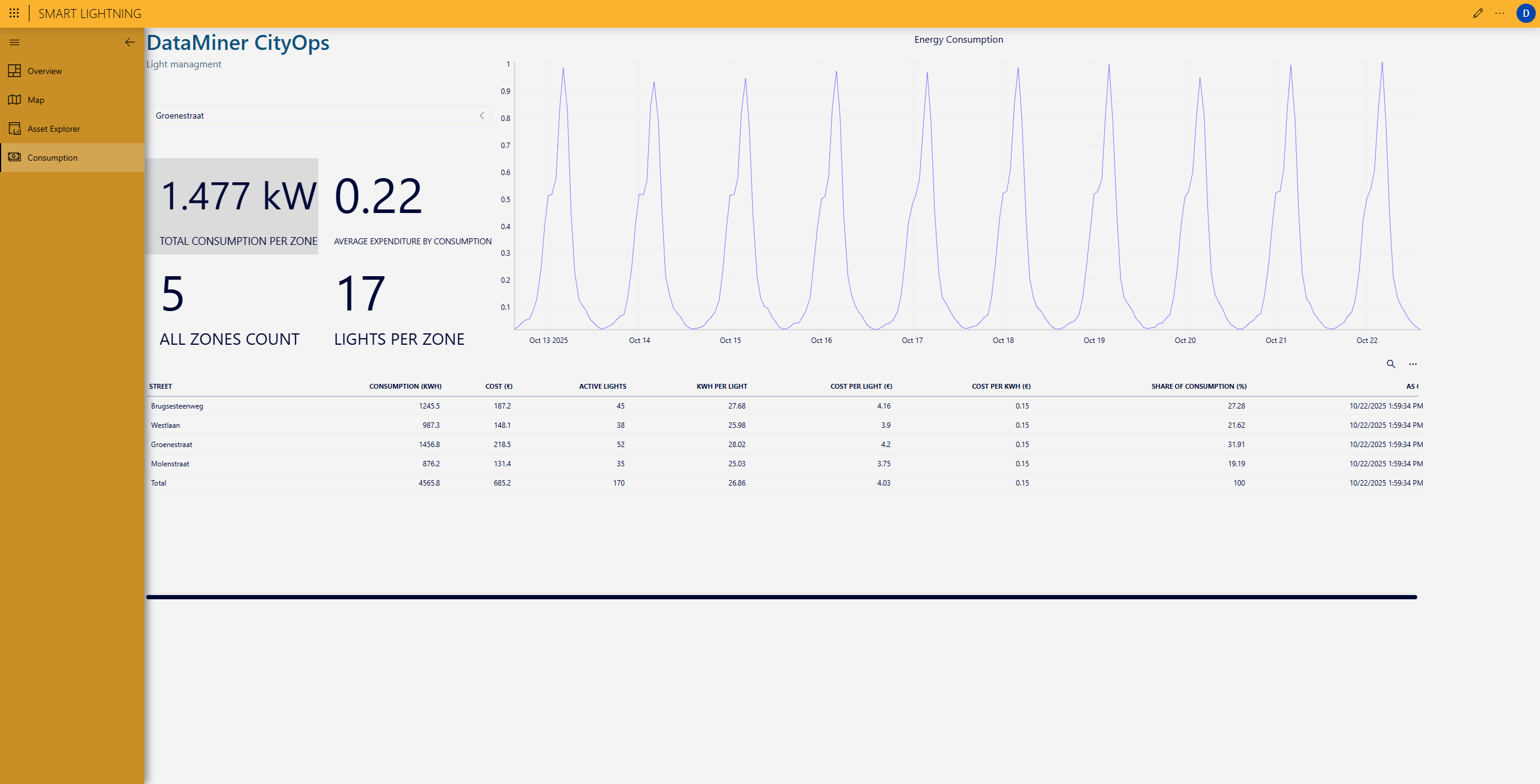This screenshot has width=1540, height=784.
Task: Open the Overview page
Action: coord(45,71)
